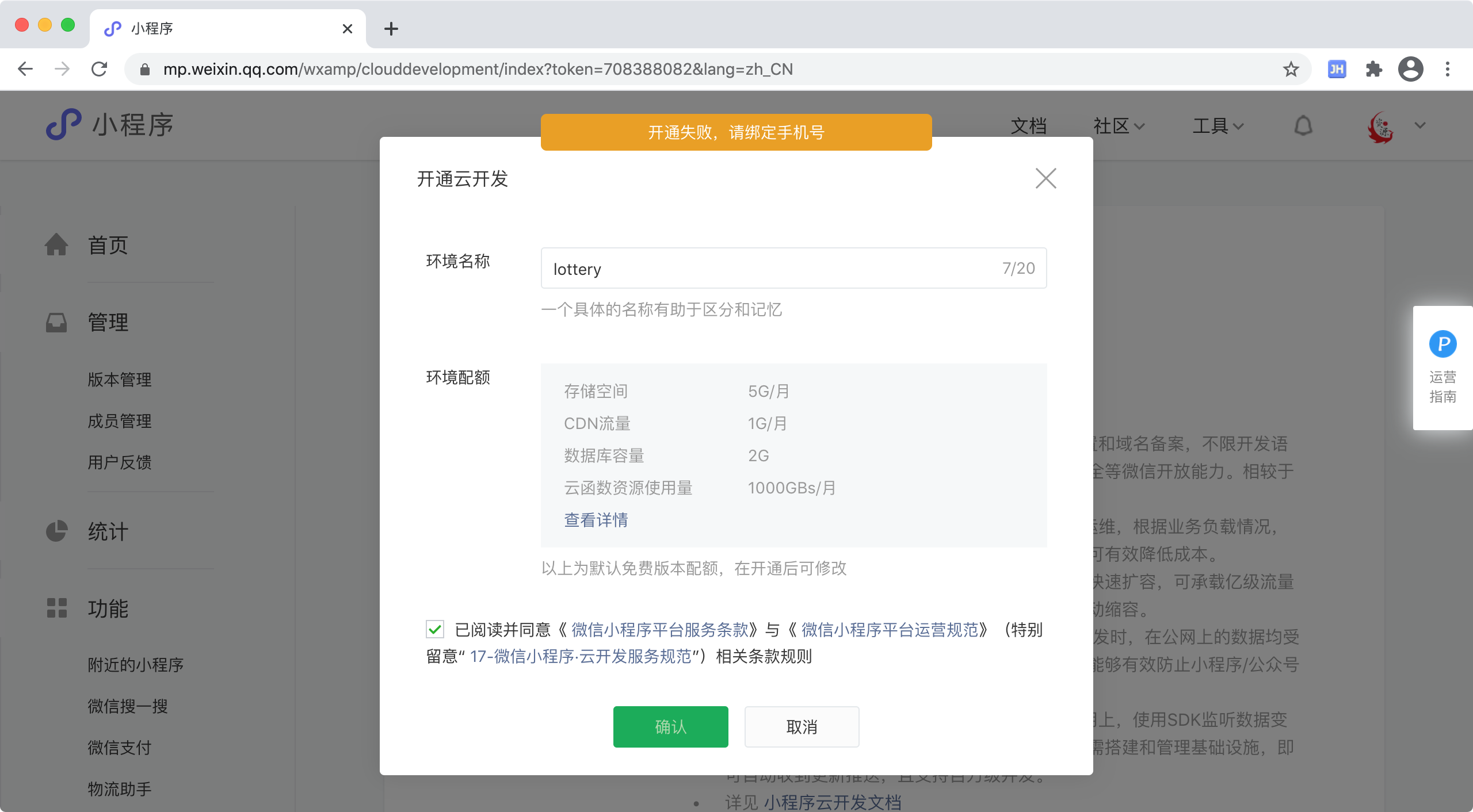
Task: Click the user avatar in header
Action: 1380,127
